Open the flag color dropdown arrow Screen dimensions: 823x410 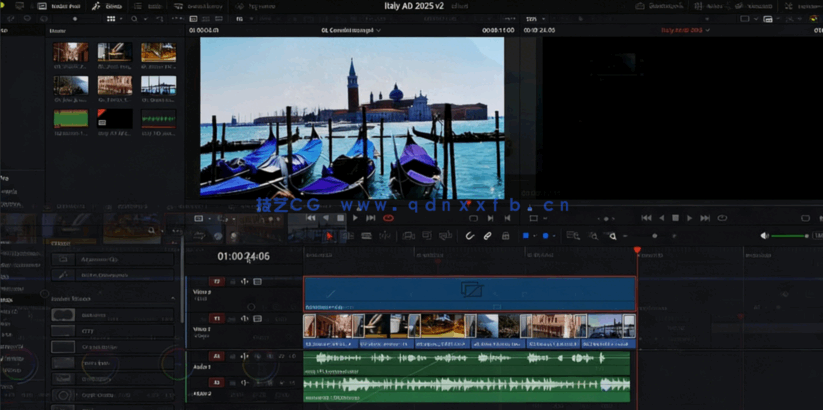[x=534, y=236]
